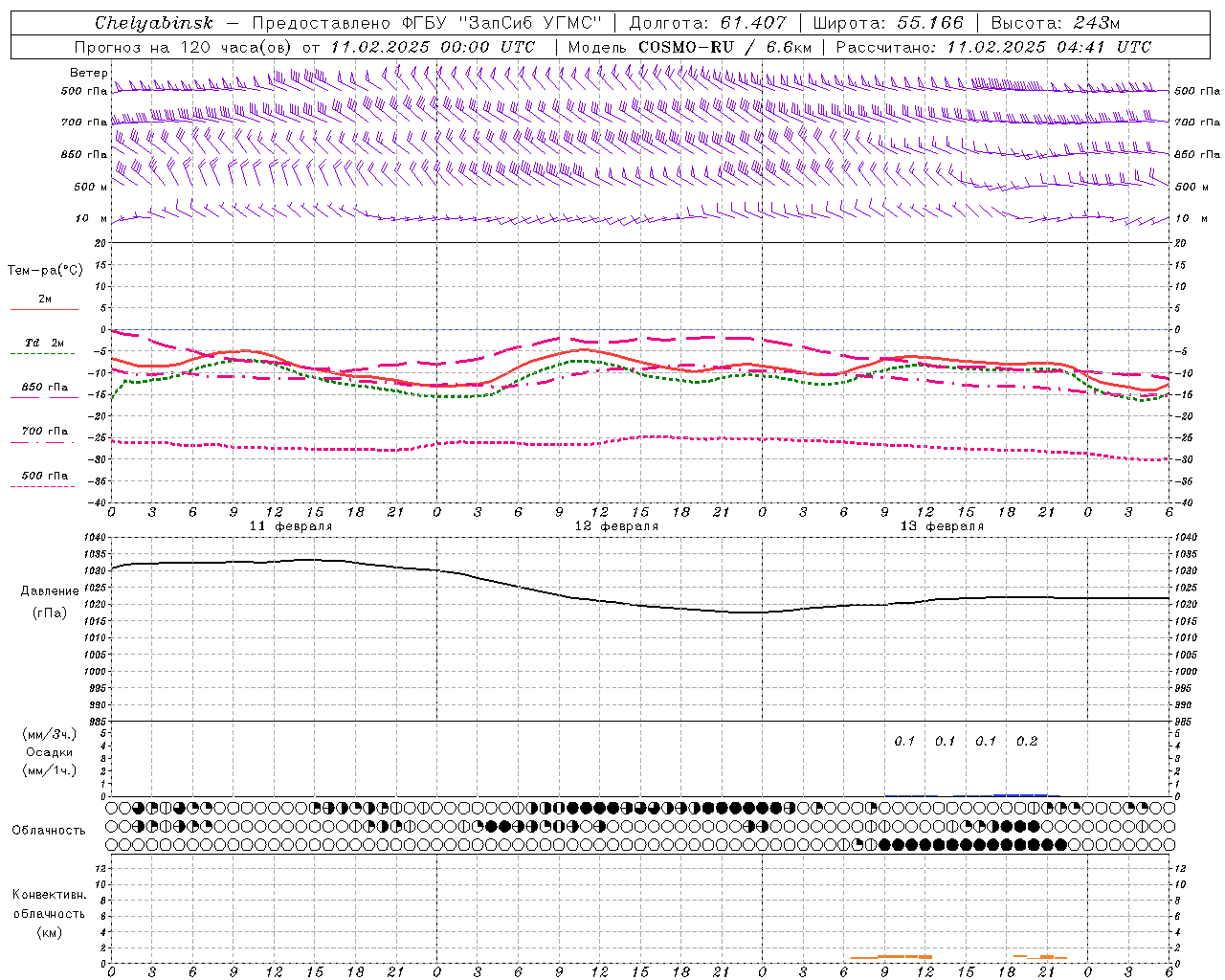The height and width of the screenshot is (980, 1225).
Task: Click the '0.2' precipitation value
Action: click(x=1027, y=742)
